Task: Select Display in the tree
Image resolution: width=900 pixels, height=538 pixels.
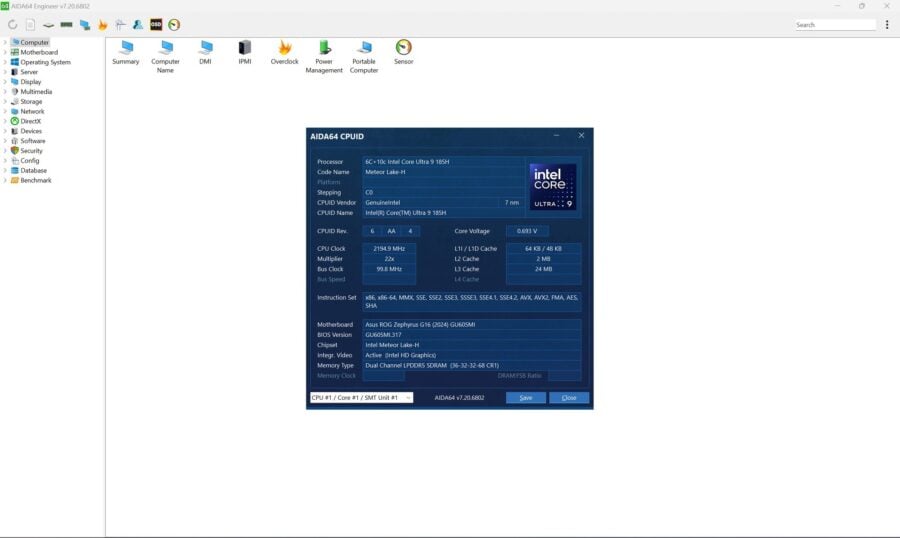Action: coord(30,82)
